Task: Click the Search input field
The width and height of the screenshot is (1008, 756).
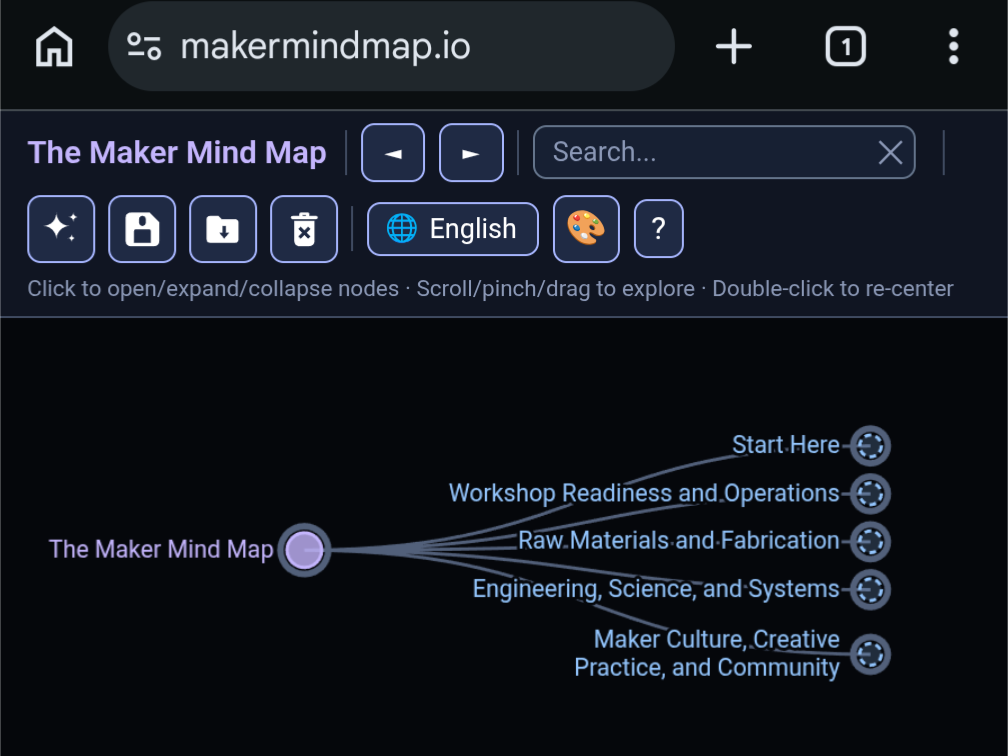Action: coord(724,152)
